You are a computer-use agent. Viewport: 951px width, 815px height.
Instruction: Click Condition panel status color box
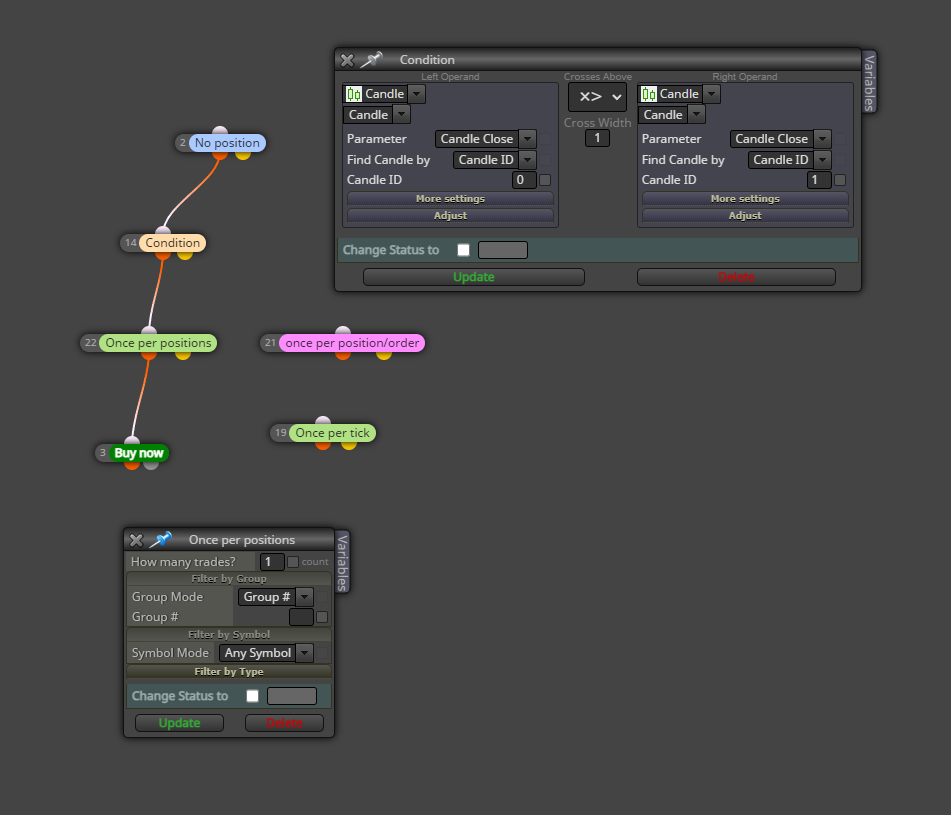pyautogui.click(x=503, y=250)
